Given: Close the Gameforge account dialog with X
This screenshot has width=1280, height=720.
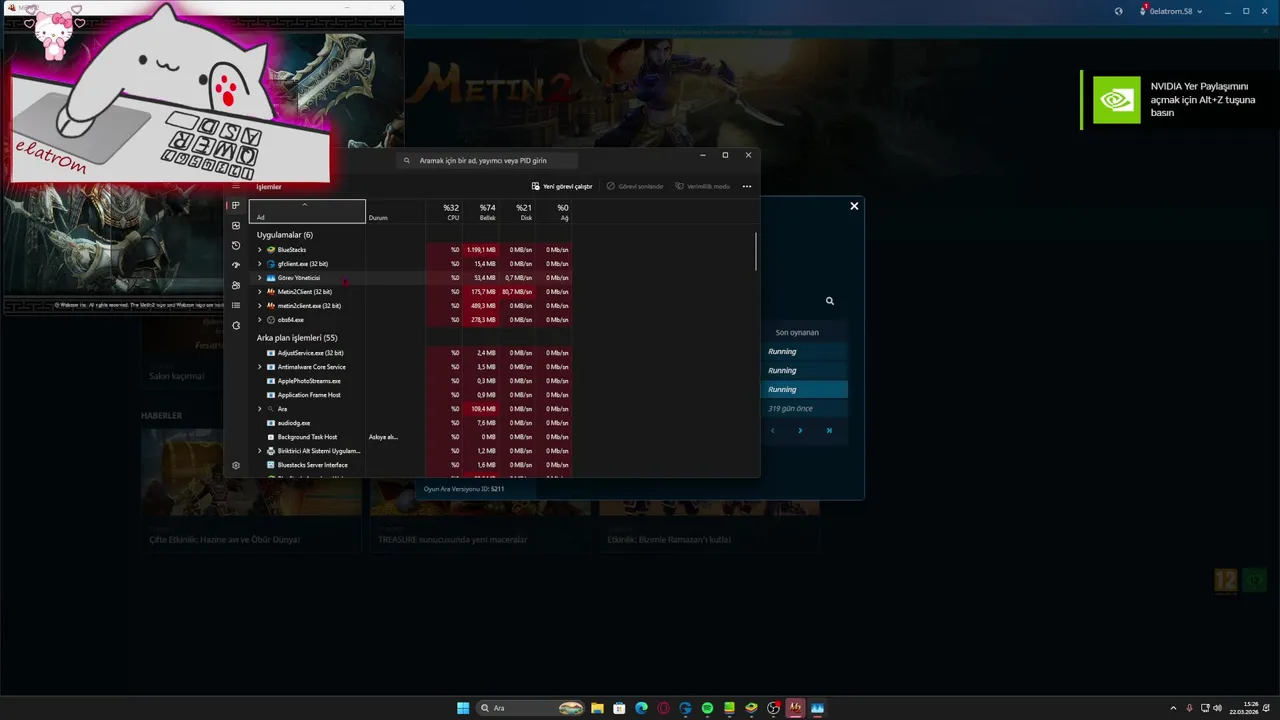Looking at the screenshot, I should [x=854, y=206].
